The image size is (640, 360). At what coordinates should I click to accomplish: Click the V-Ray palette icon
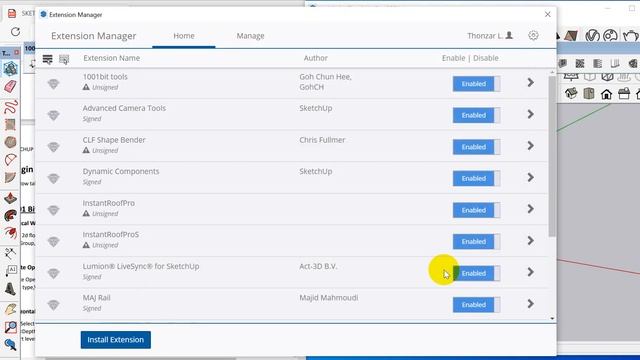click(610, 36)
